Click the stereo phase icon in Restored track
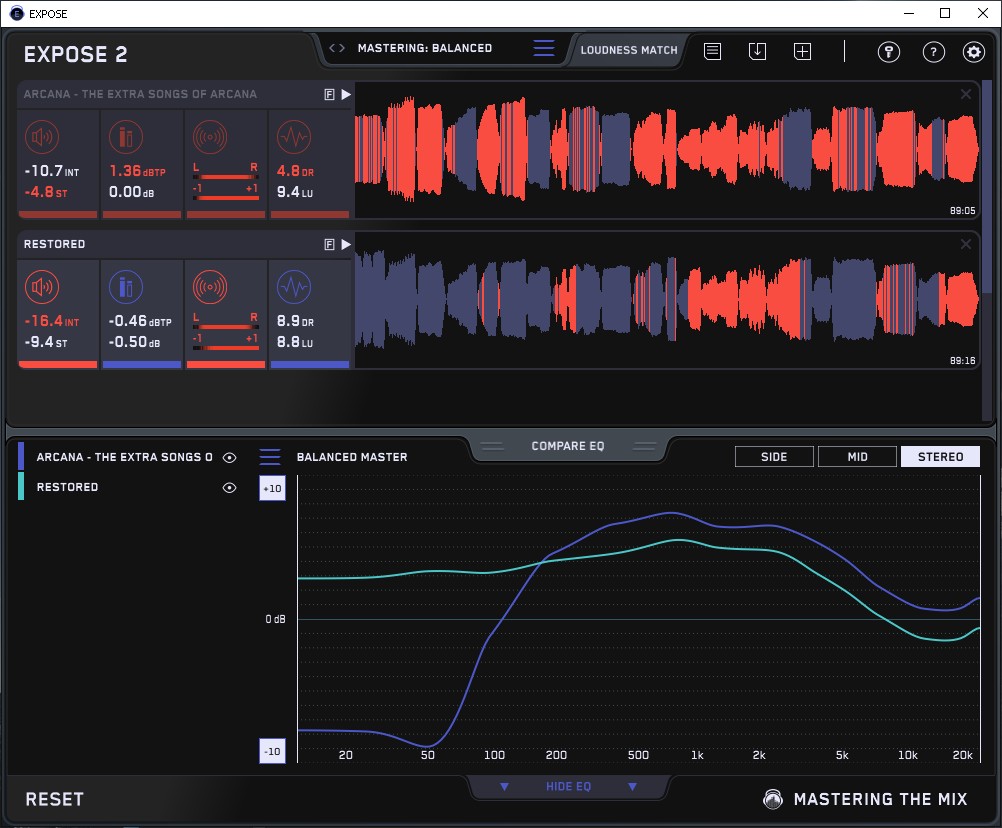Image resolution: width=1002 pixels, height=828 pixels. [x=210, y=287]
